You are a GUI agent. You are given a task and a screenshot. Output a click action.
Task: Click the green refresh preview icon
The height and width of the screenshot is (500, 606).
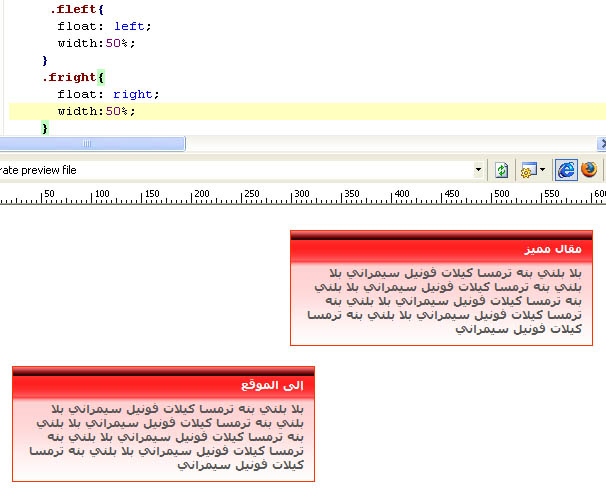pyautogui.click(x=501, y=170)
